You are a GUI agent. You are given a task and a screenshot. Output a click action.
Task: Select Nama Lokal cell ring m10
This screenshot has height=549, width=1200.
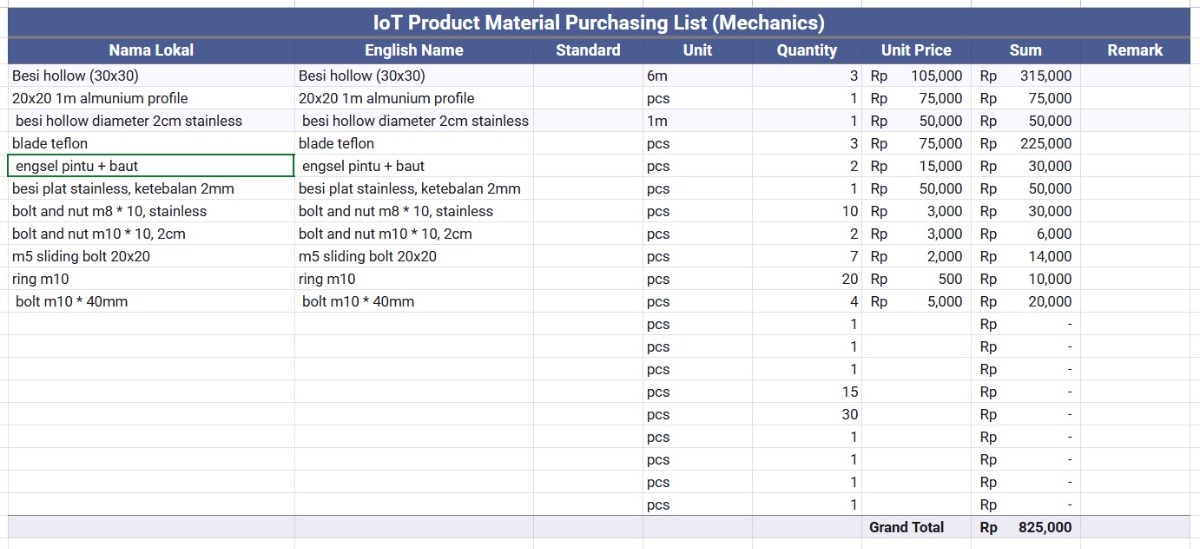click(151, 279)
